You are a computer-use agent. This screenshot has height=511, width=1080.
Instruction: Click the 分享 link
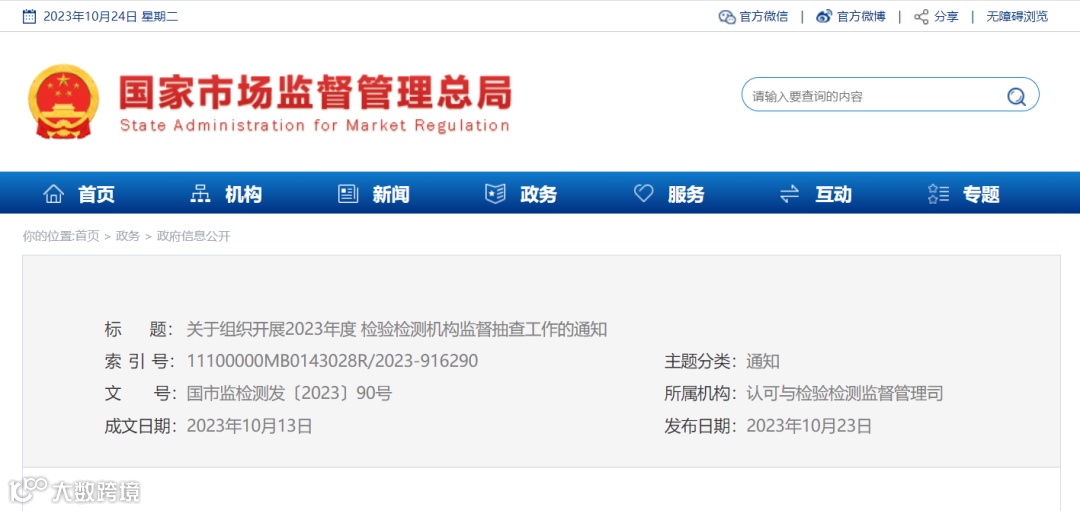pyautogui.click(x=946, y=17)
